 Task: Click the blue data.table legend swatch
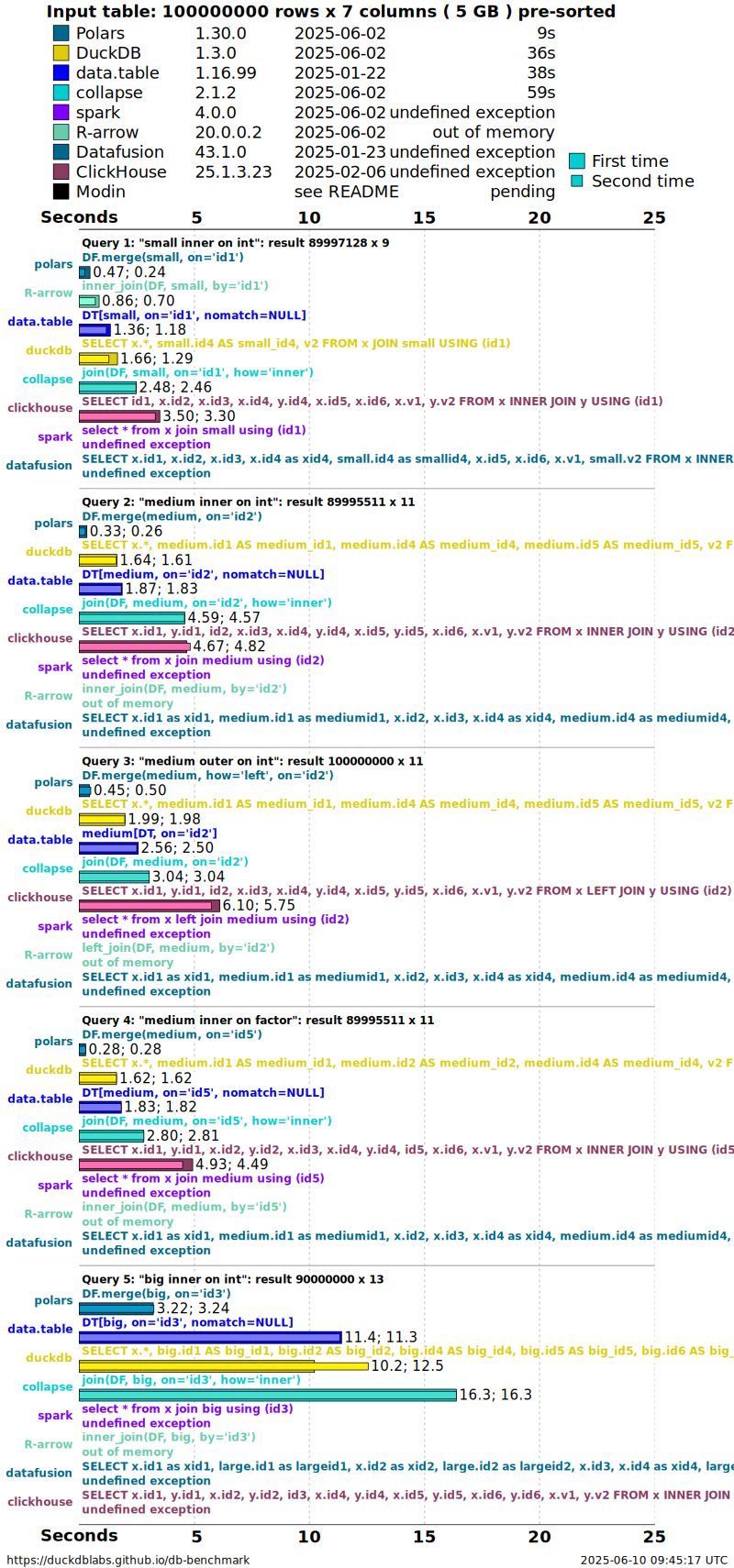[61, 72]
